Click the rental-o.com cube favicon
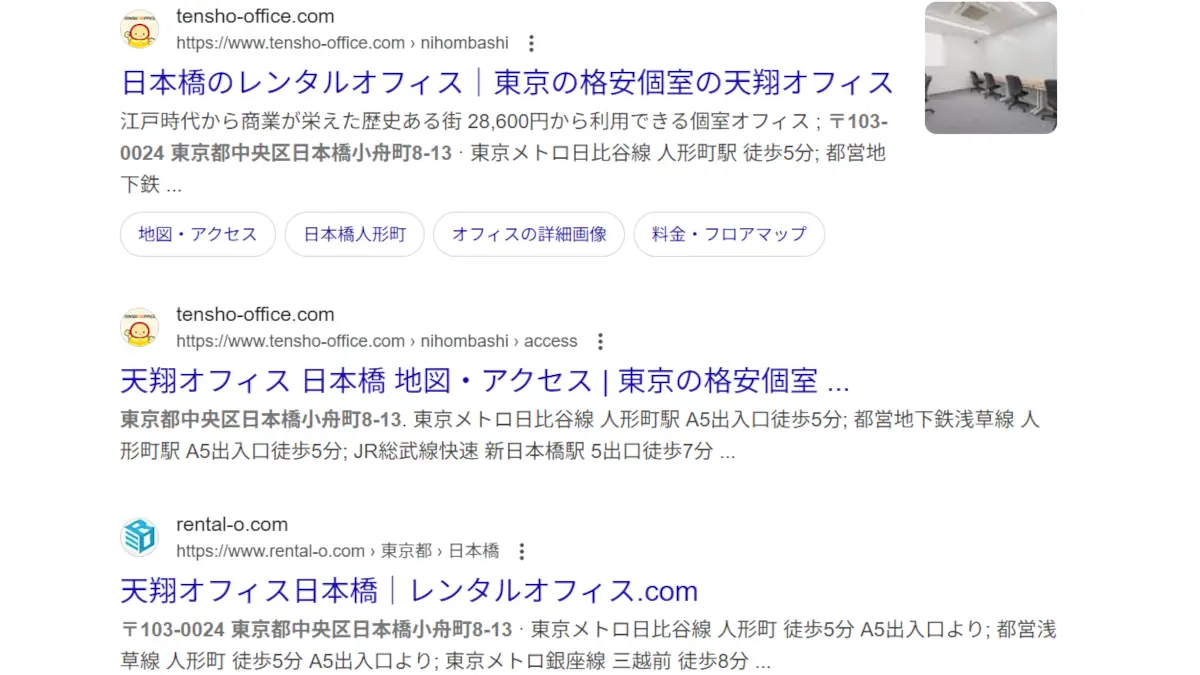This screenshot has width=1200, height=675. click(x=140, y=538)
